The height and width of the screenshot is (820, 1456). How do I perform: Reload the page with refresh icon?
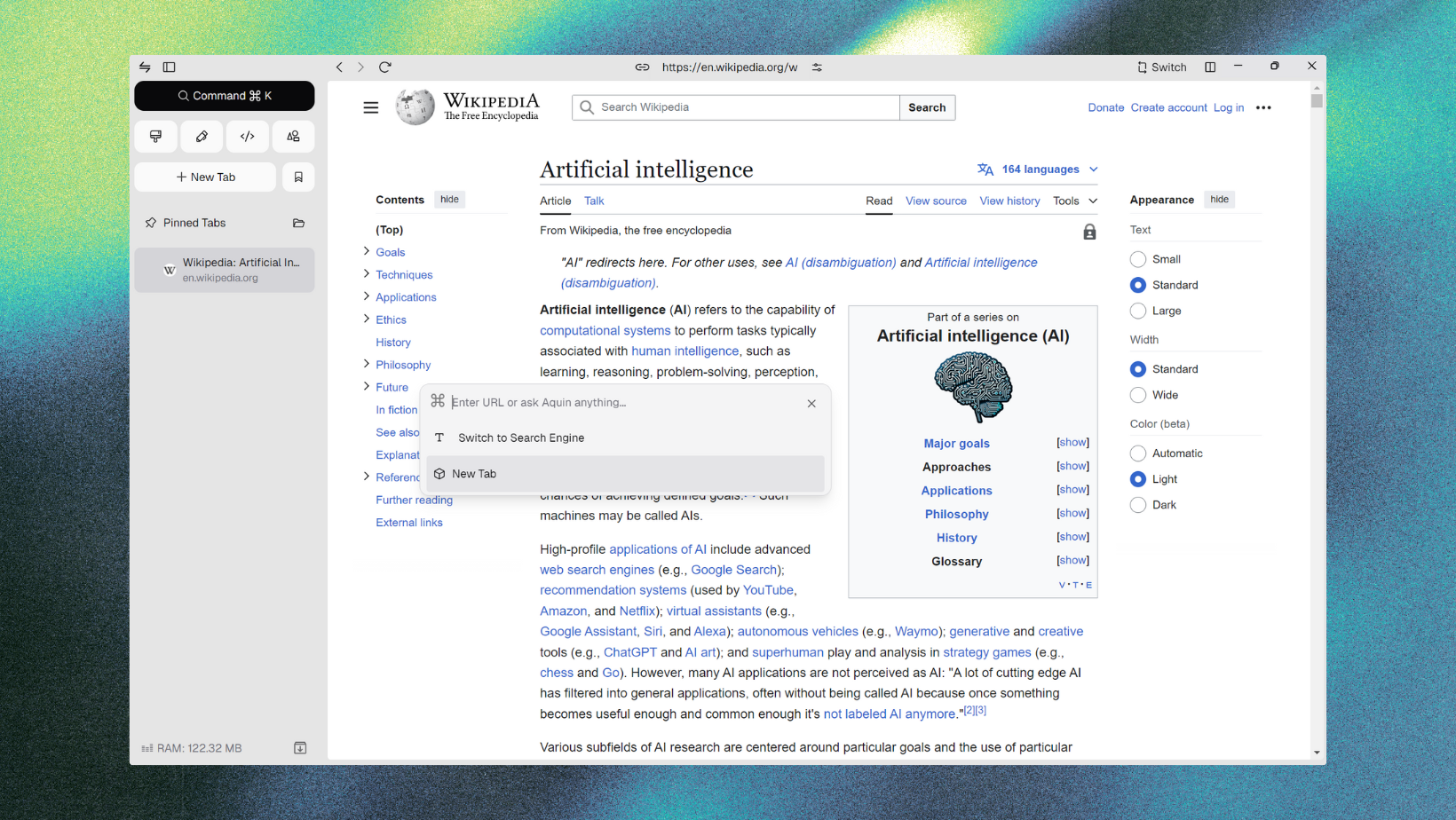[385, 67]
